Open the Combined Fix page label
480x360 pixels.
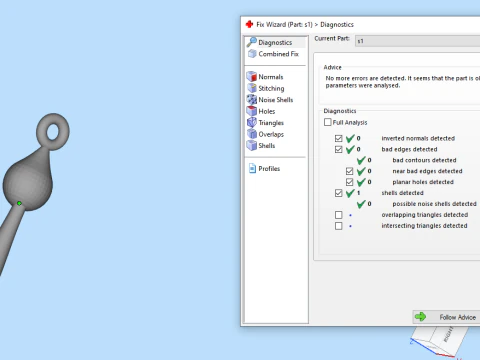(x=279, y=54)
